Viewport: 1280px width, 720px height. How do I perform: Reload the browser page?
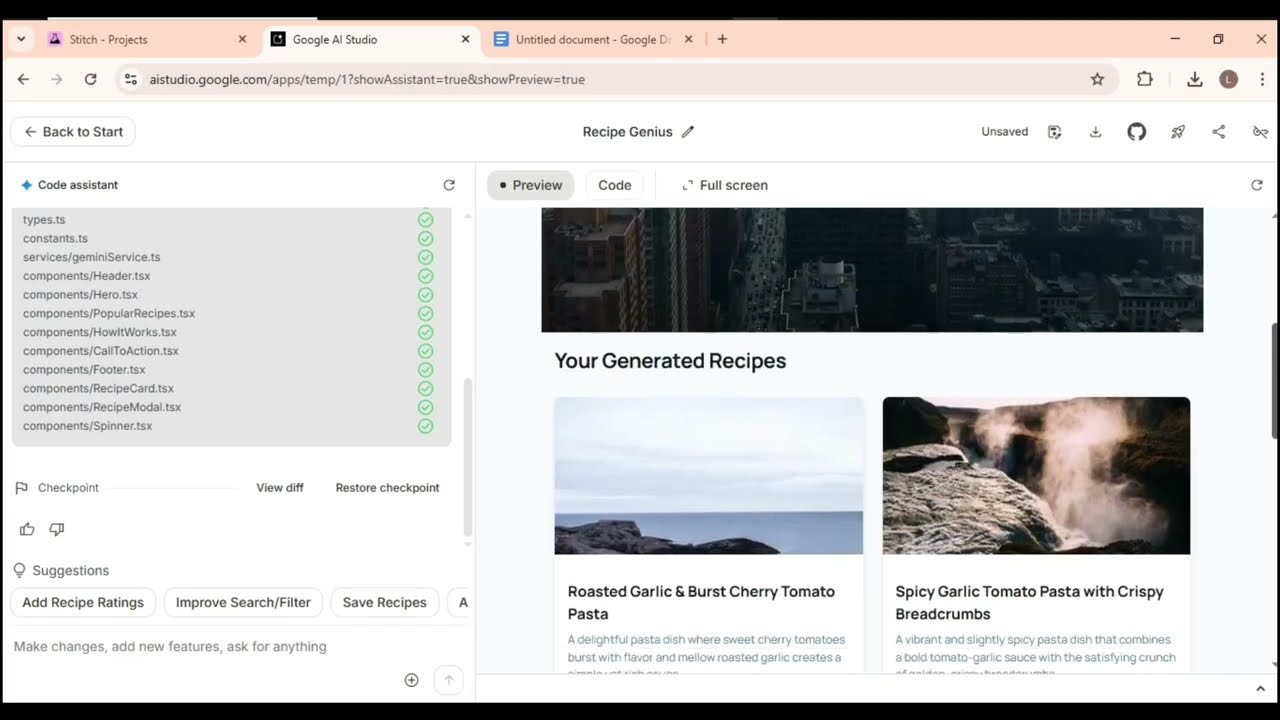pos(90,79)
